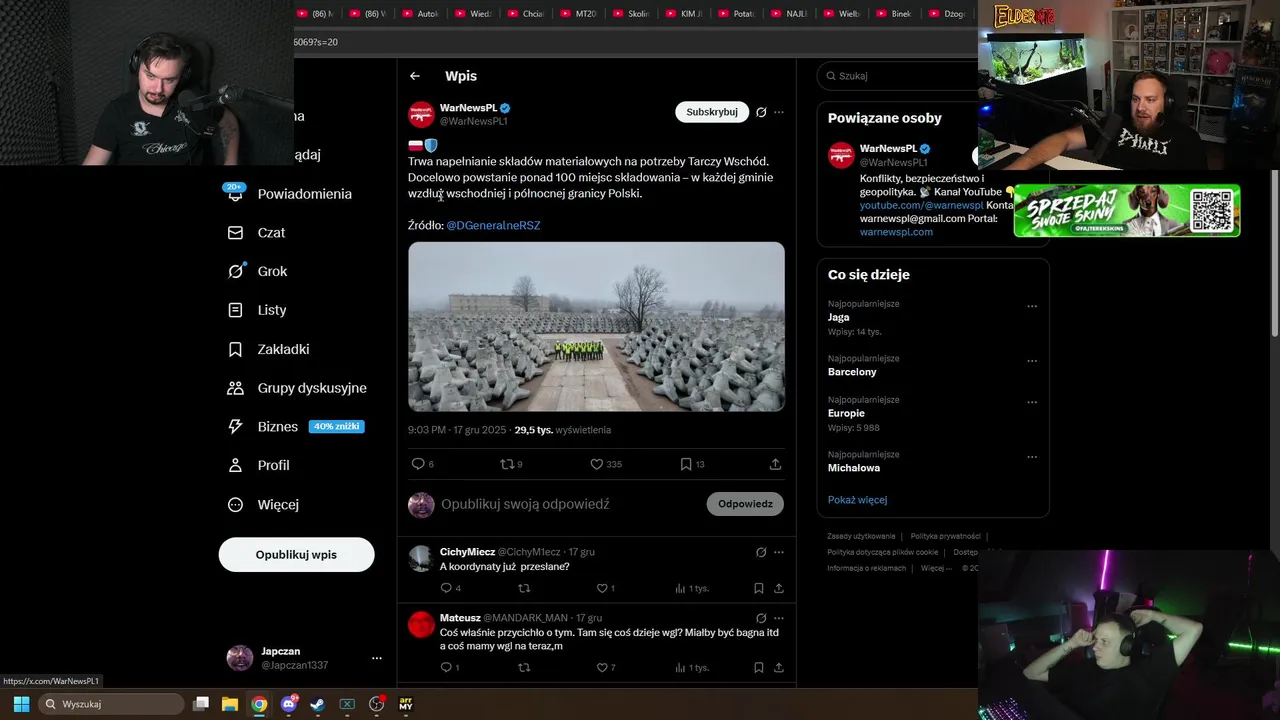Screen dimensions: 1280x720
Task: Open Steam from the taskbar
Action: (317, 704)
